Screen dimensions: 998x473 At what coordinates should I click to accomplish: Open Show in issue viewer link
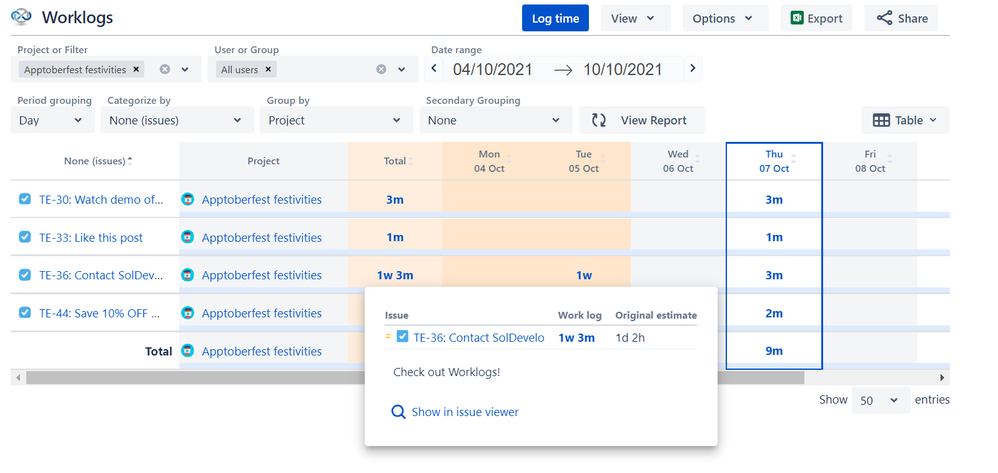click(x=465, y=412)
